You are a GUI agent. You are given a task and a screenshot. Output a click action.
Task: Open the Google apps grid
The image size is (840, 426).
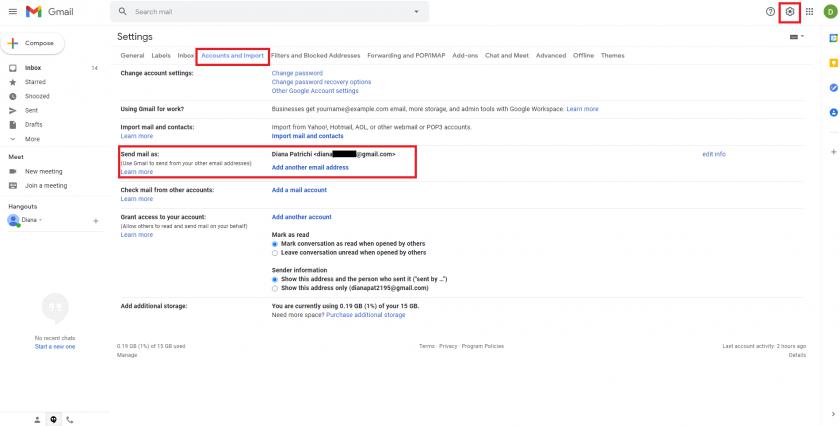(809, 11)
